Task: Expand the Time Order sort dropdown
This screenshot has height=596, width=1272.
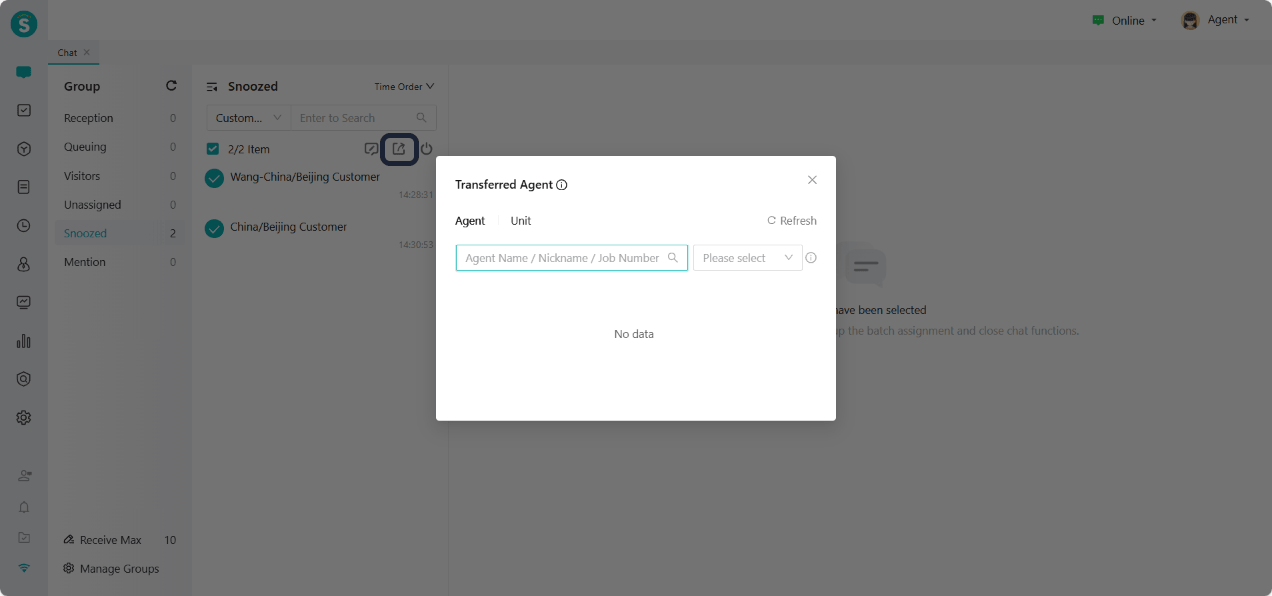Action: [404, 87]
